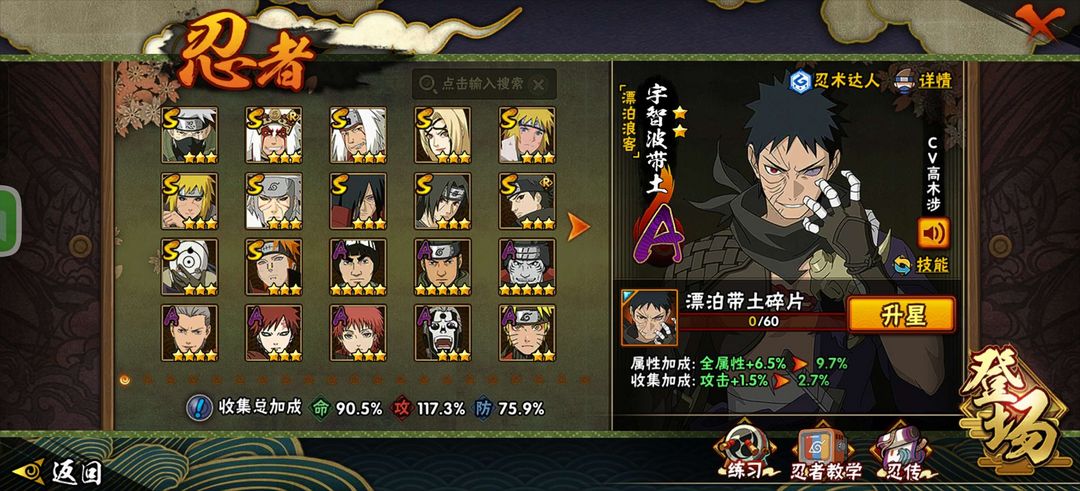This screenshot has width=1080, height=491.
Task: Select the first page indicator dot
Action: [x=125, y=379]
